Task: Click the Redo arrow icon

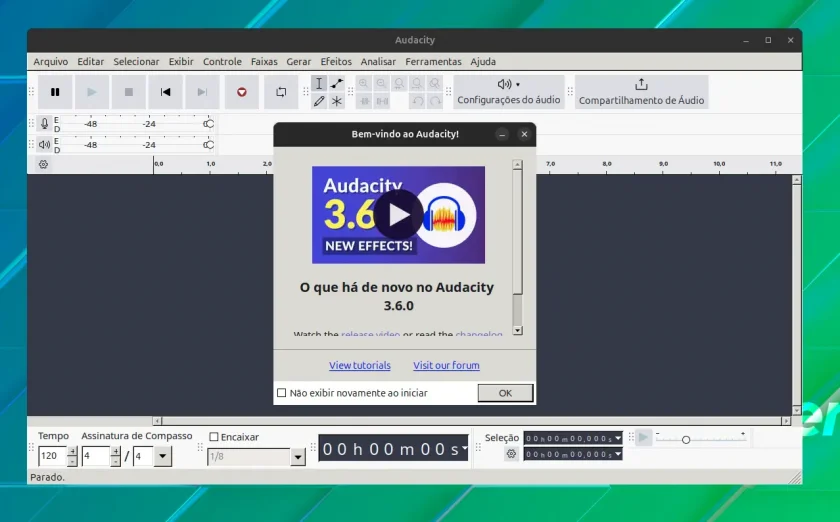Action: (x=435, y=101)
